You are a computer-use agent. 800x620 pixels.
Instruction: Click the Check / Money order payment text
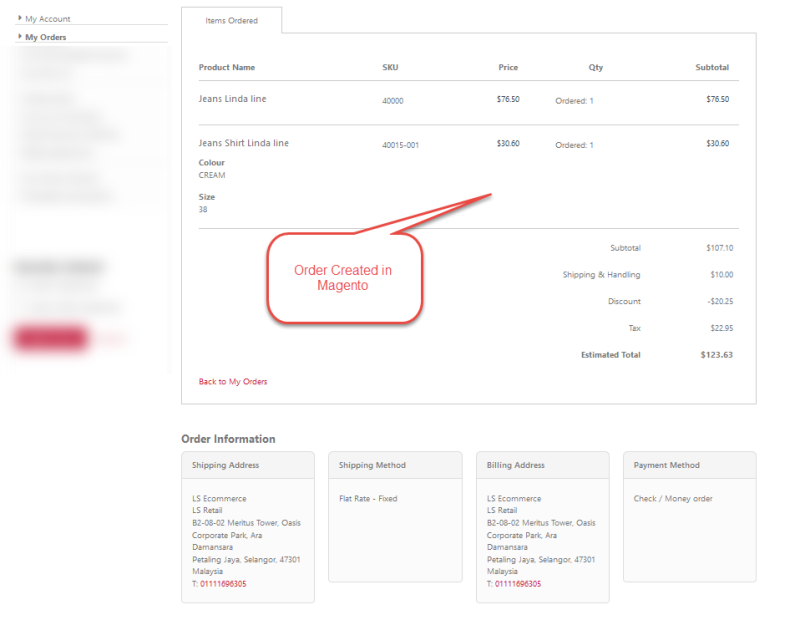[x=673, y=499]
